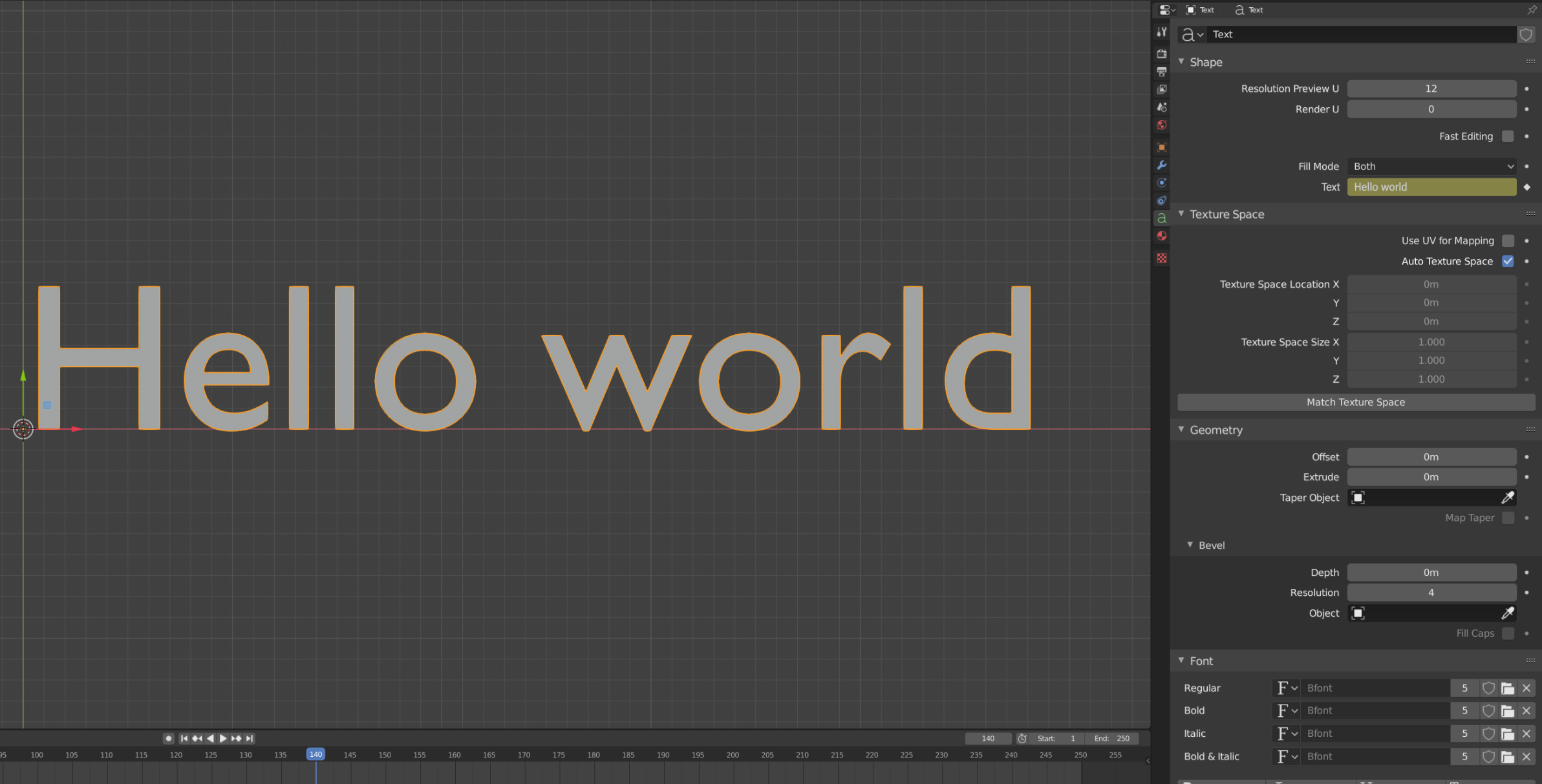Open the Render properties tab

pos(1162,54)
